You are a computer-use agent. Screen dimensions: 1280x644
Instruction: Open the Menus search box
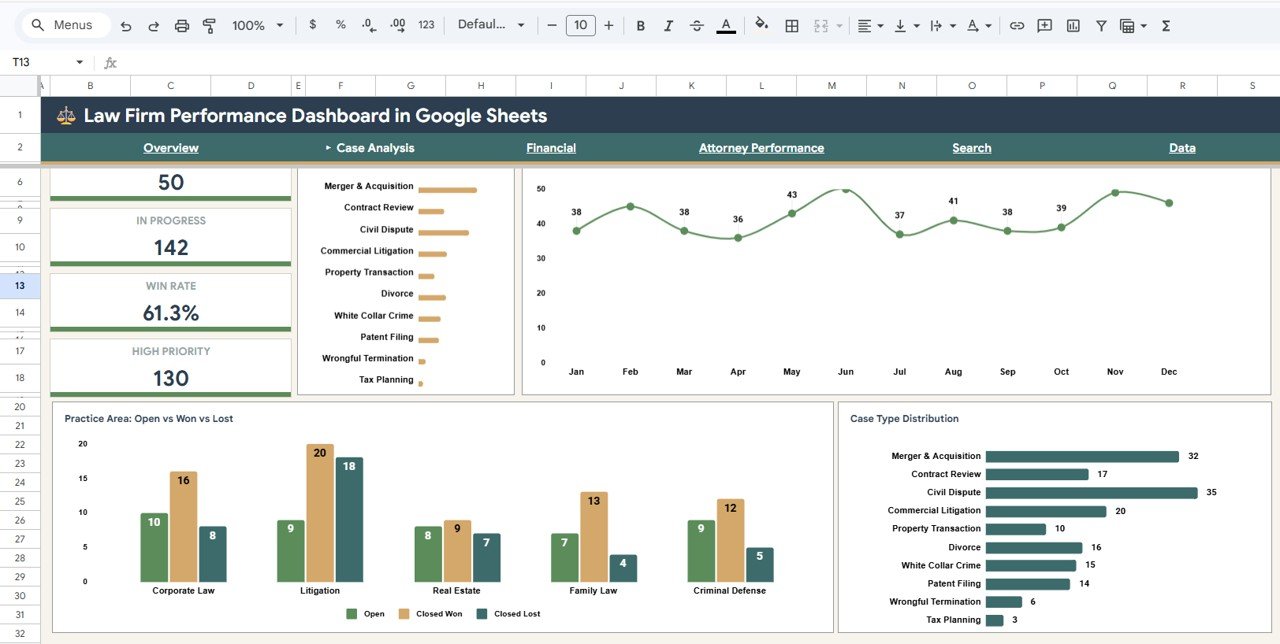click(64, 25)
